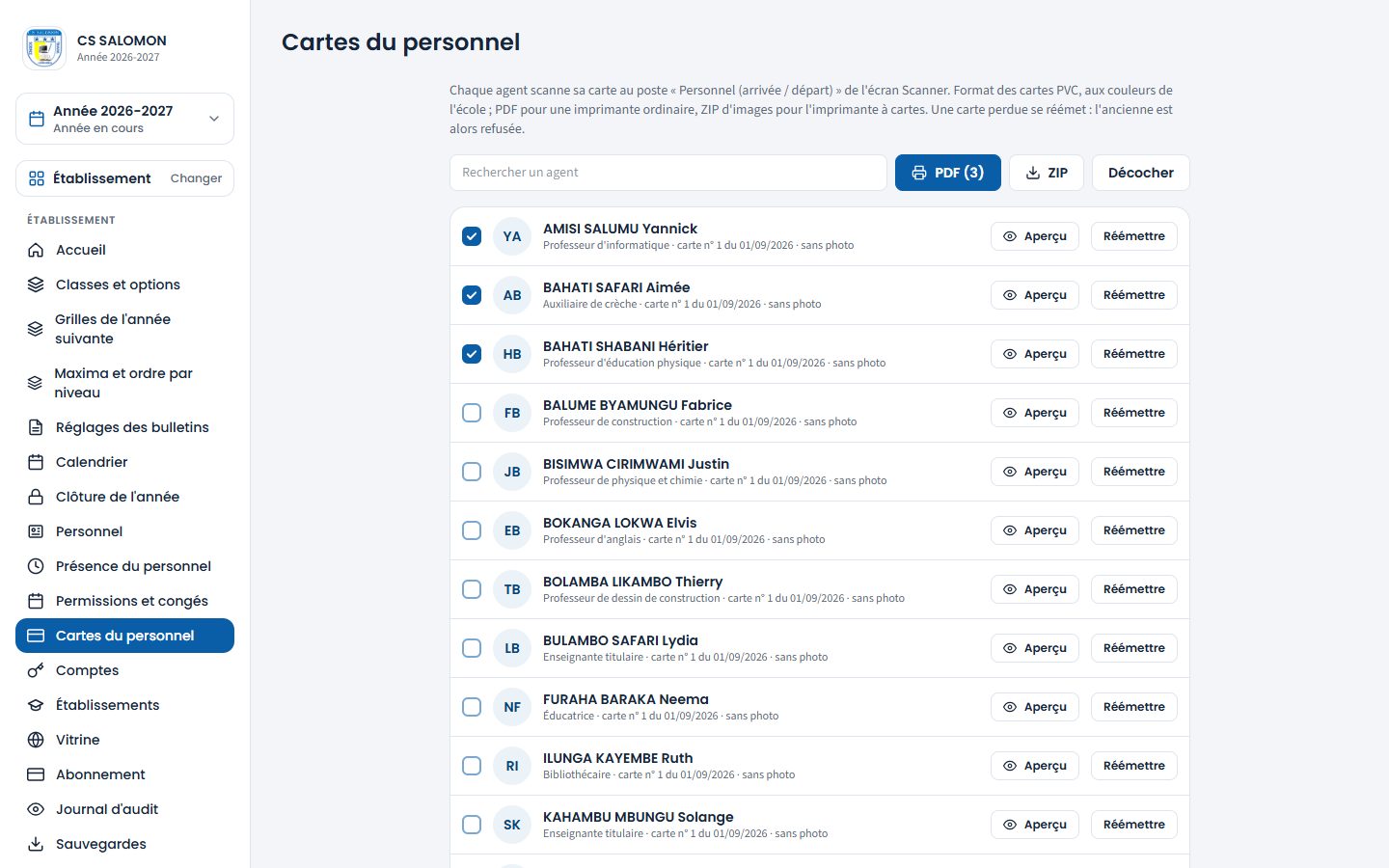Open Permissions et congés page

[124, 601]
